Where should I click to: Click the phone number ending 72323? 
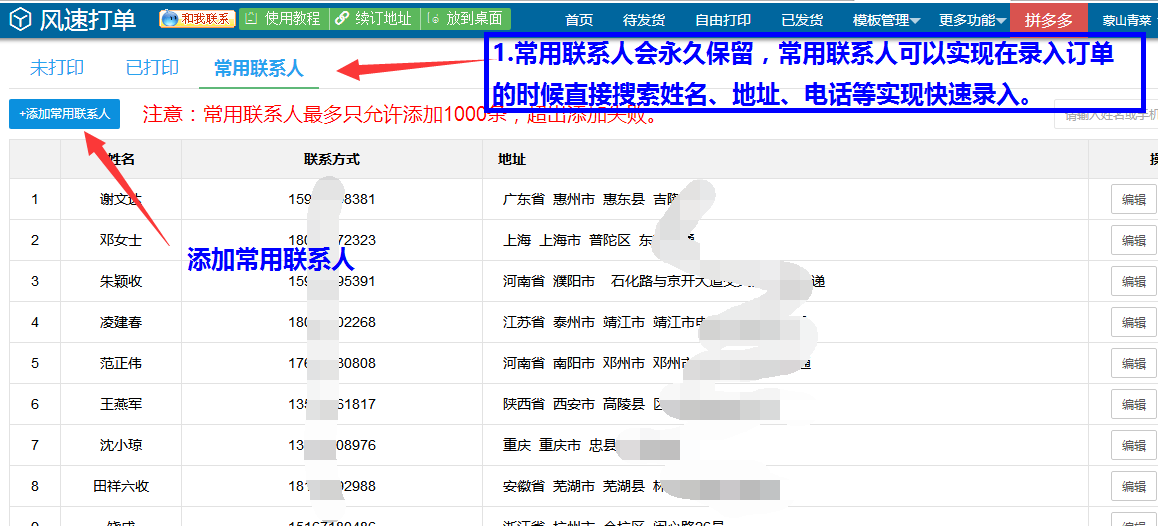click(332, 240)
